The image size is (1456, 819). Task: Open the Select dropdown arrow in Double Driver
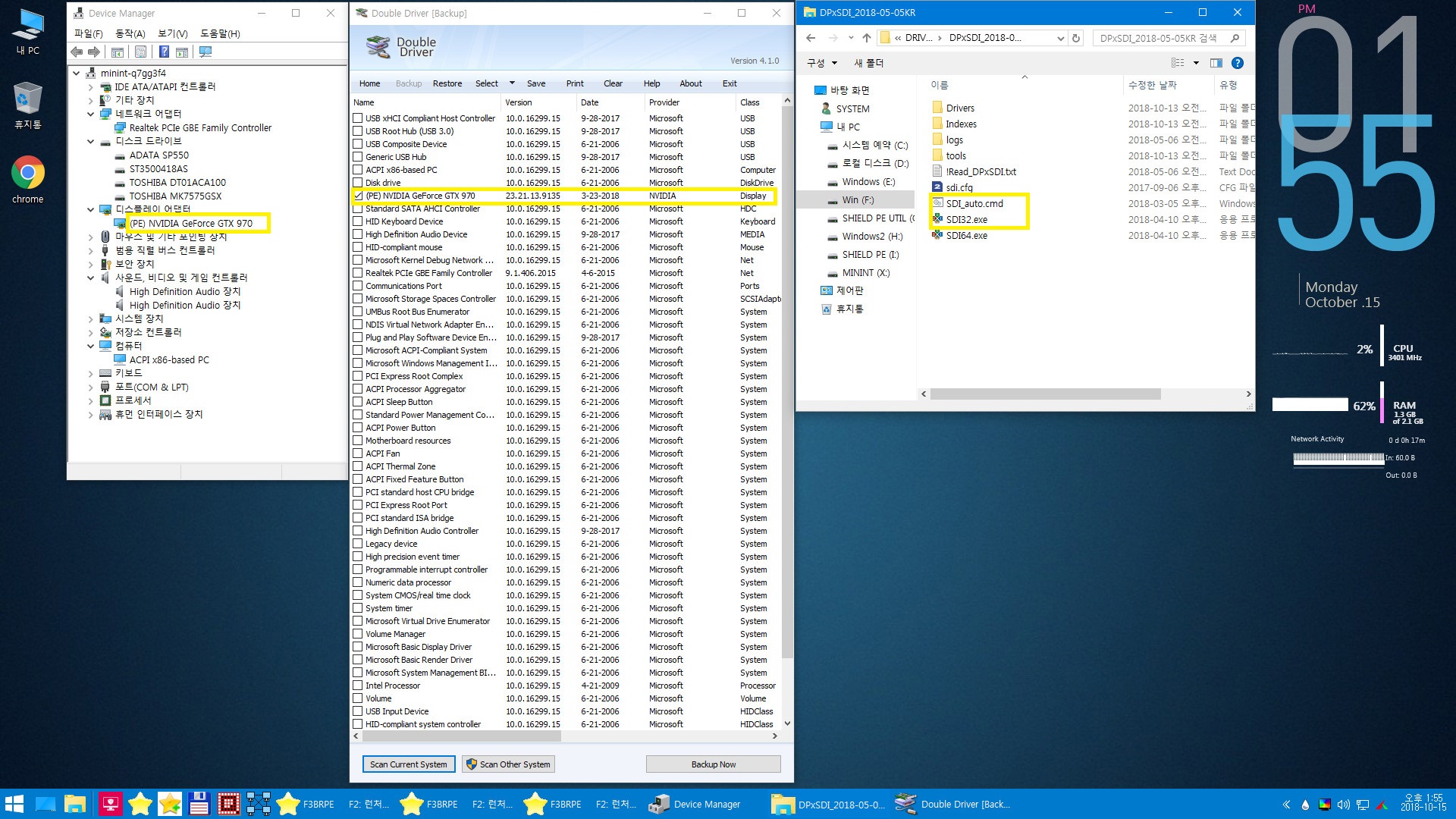click(x=512, y=83)
